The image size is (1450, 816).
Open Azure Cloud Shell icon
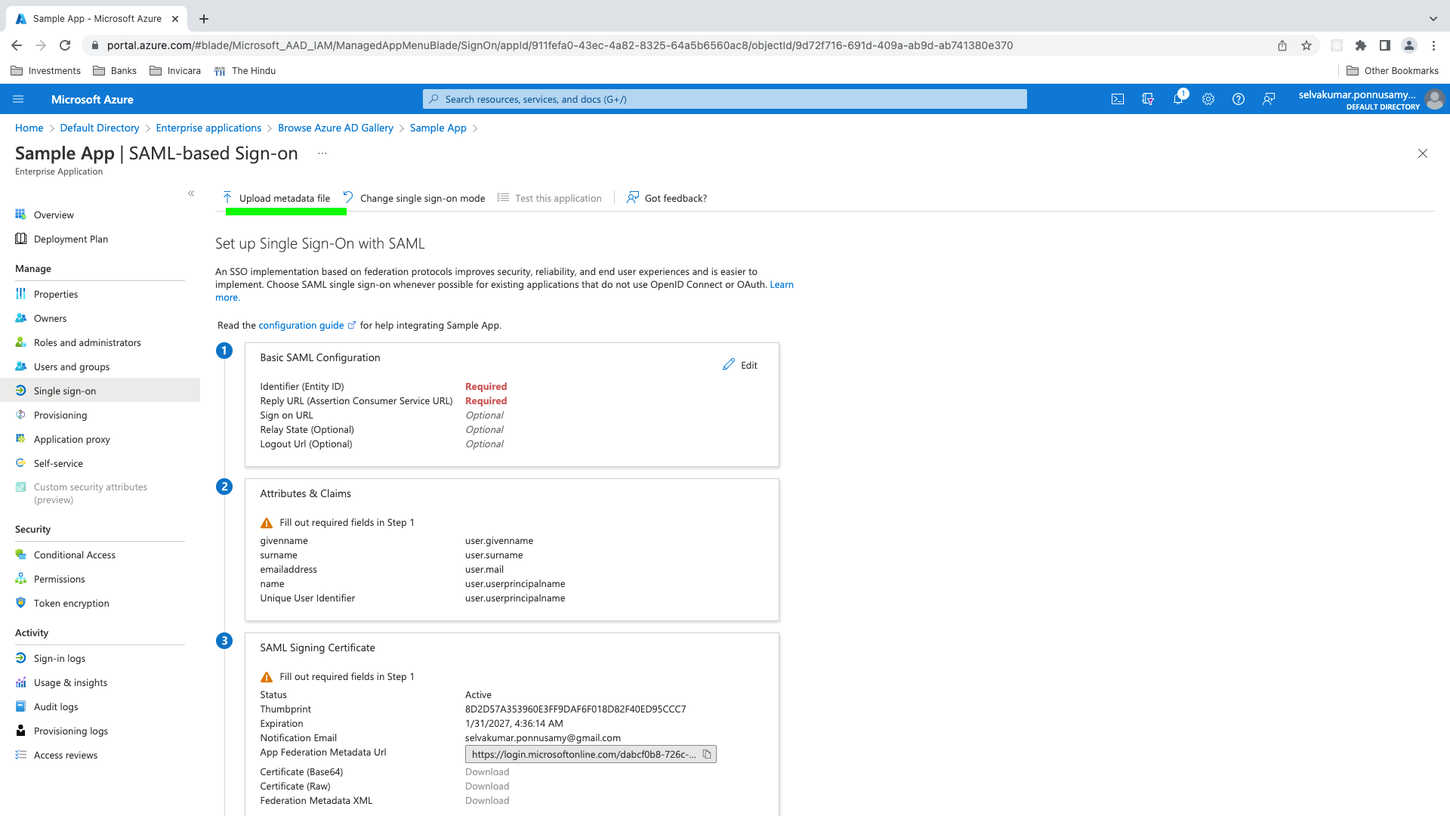coord(1117,99)
